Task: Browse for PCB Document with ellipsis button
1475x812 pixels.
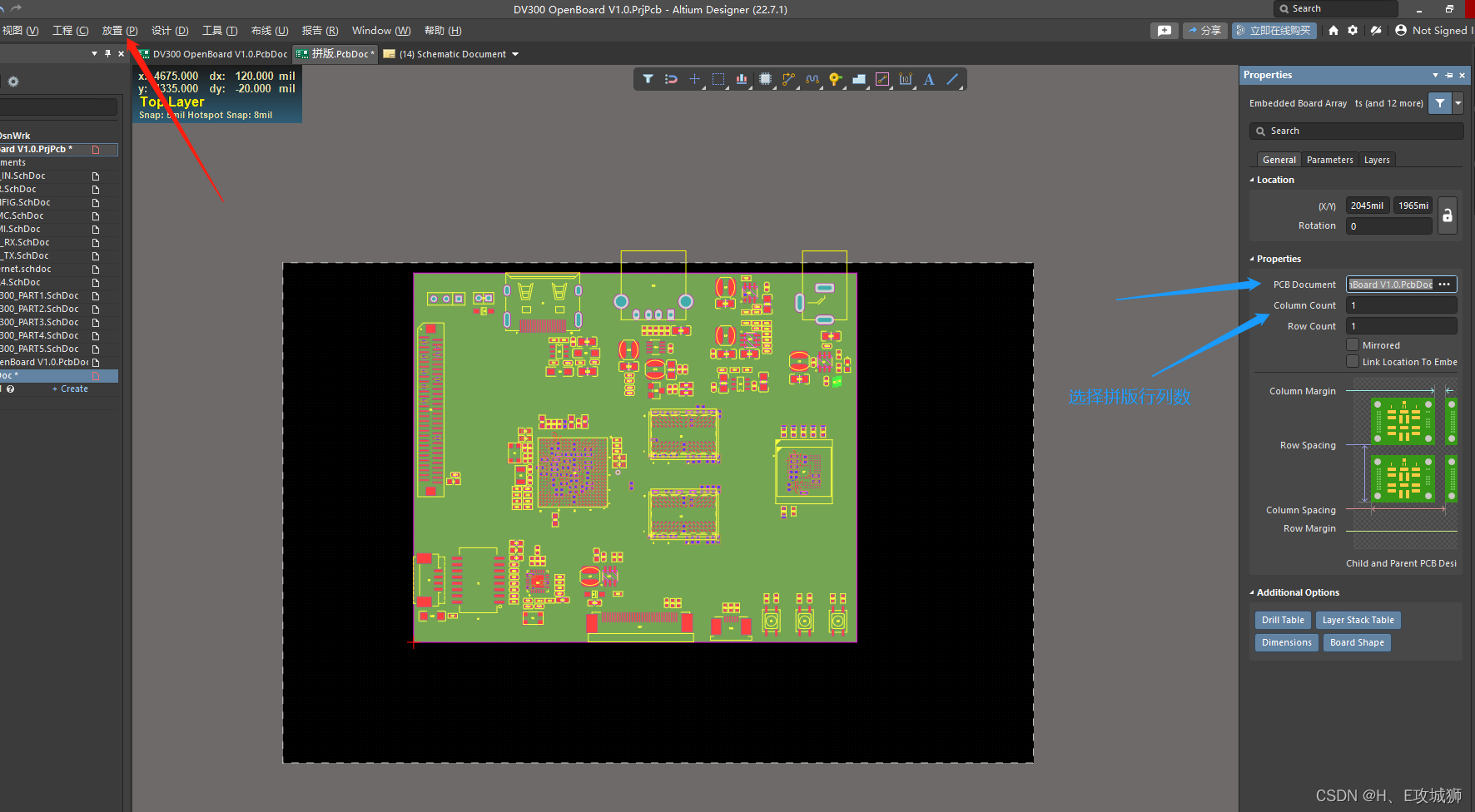Action: (x=1444, y=285)
